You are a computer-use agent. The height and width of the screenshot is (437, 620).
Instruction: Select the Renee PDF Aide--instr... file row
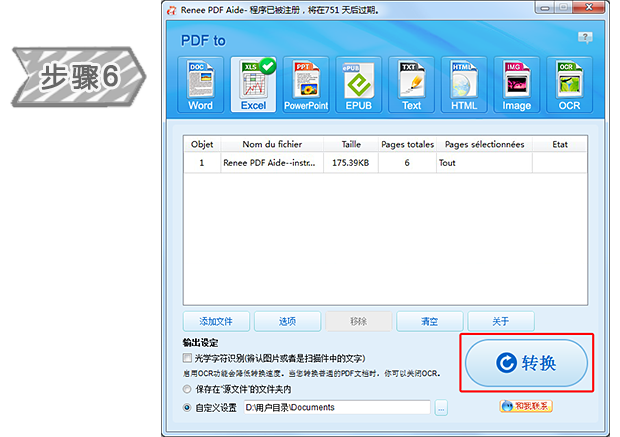pyautogui.click(x=386, y=163)
